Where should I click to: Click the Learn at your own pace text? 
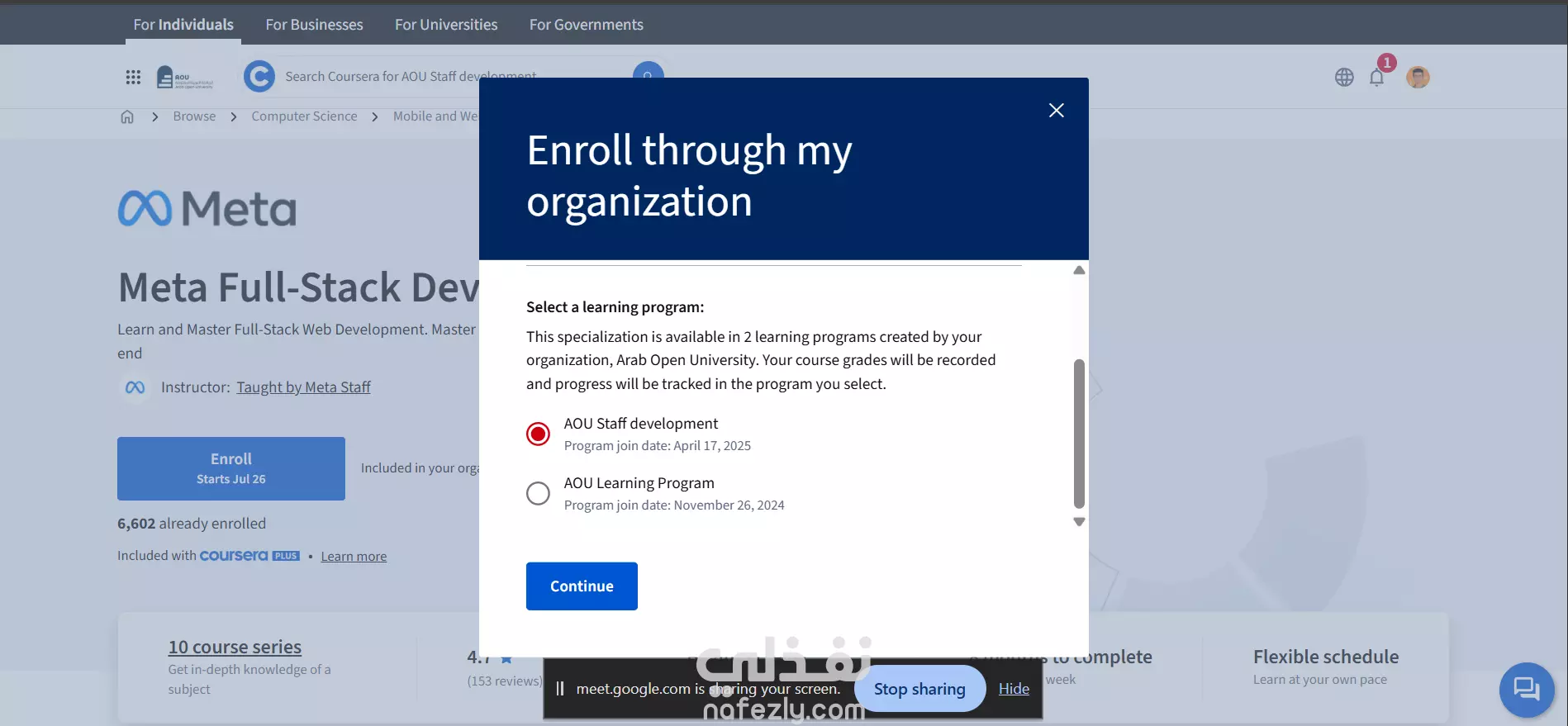[1320, 680]
